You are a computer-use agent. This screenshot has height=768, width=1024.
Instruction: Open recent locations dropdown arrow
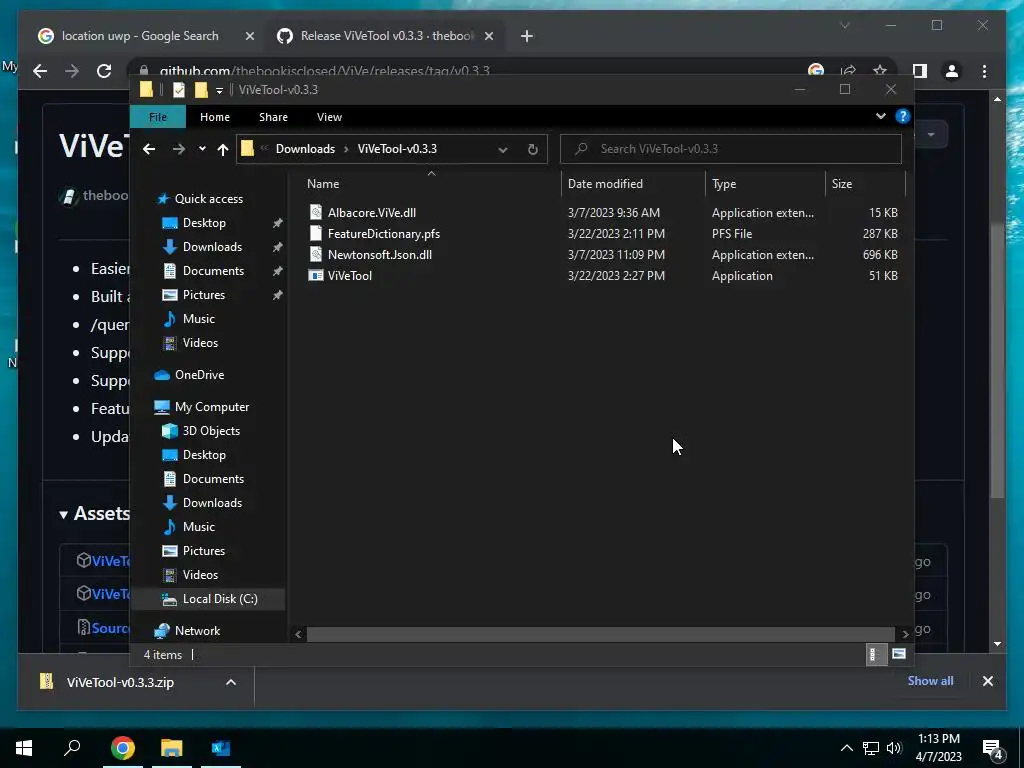(202, 149)
